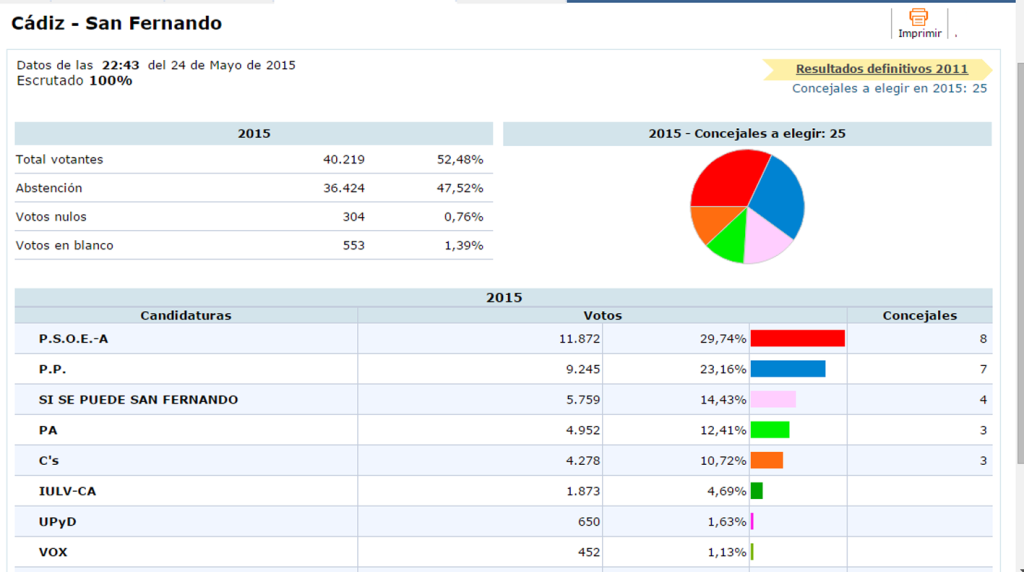Click the vertical page scrollbar
This screenshot has height=572, width=1024.
pyautogui.click(x=1017, y=300)
